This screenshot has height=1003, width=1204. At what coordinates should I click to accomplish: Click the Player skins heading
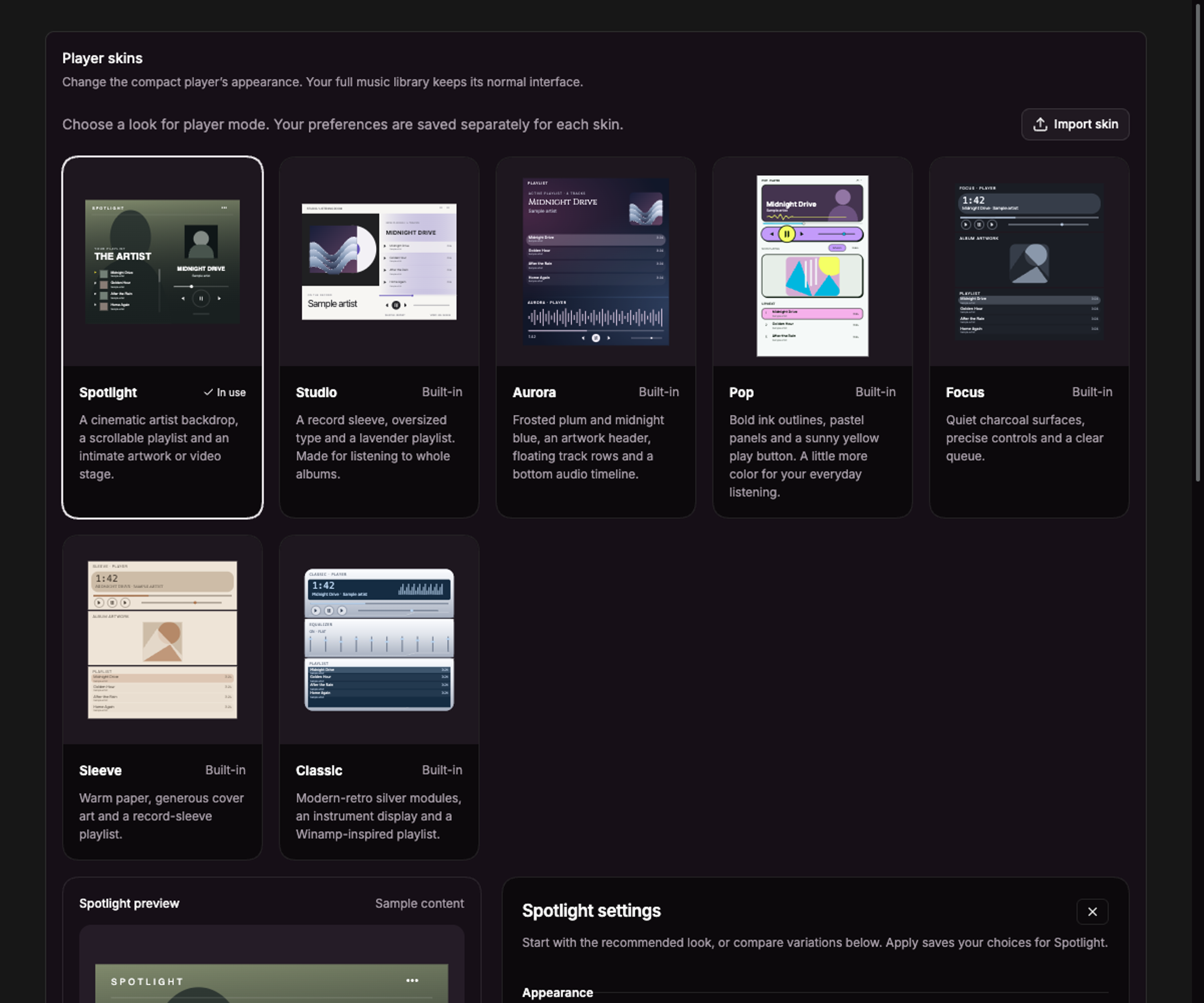point(103,59)
